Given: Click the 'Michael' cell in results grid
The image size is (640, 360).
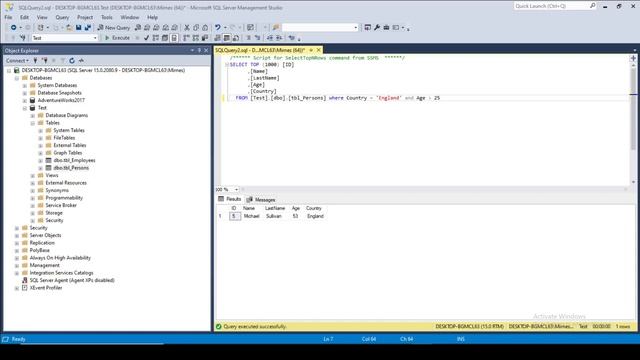Looking at the screenshot, I should click(251, 216).
